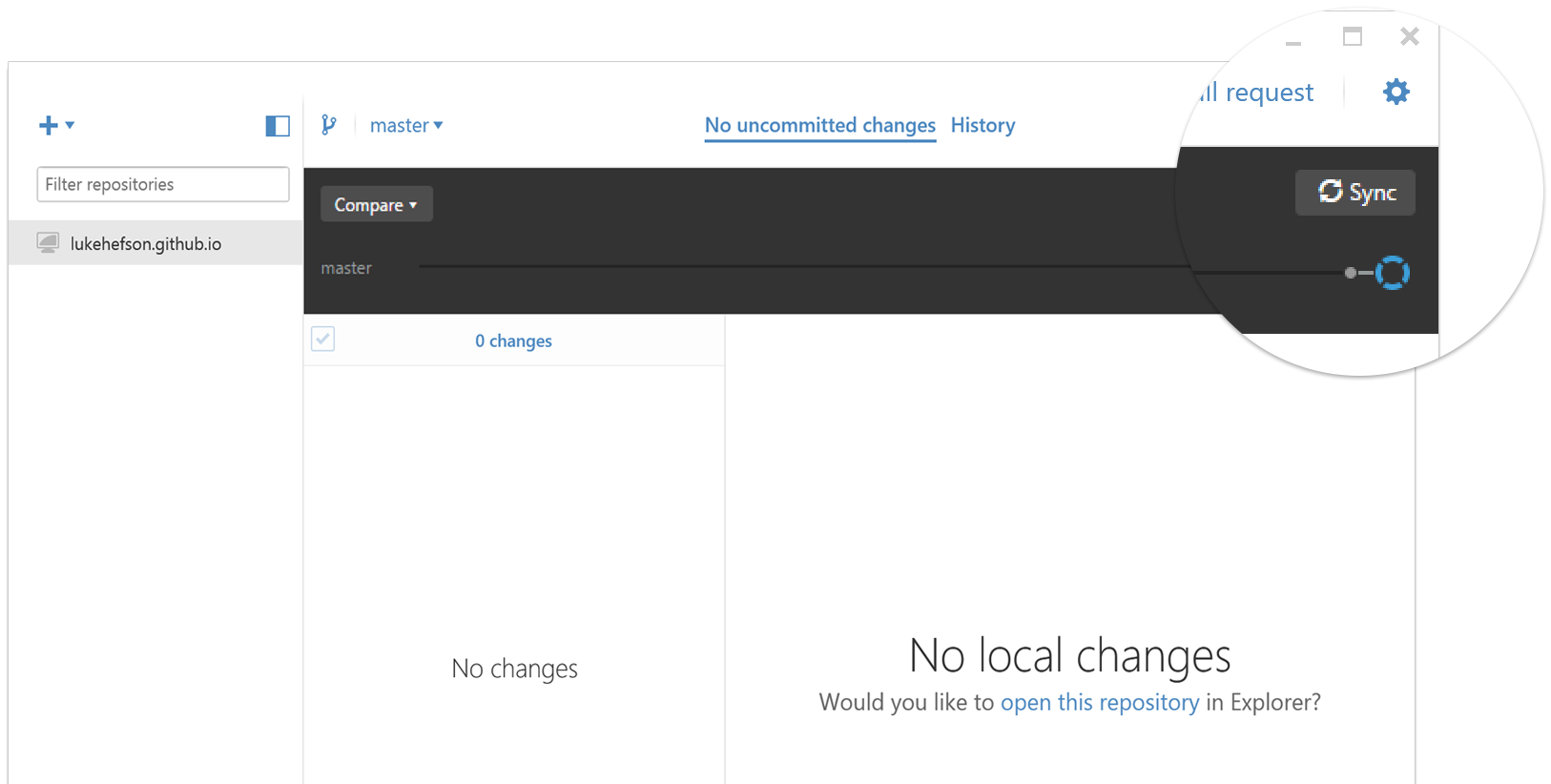Open settings gear icon

[1396, 92]
